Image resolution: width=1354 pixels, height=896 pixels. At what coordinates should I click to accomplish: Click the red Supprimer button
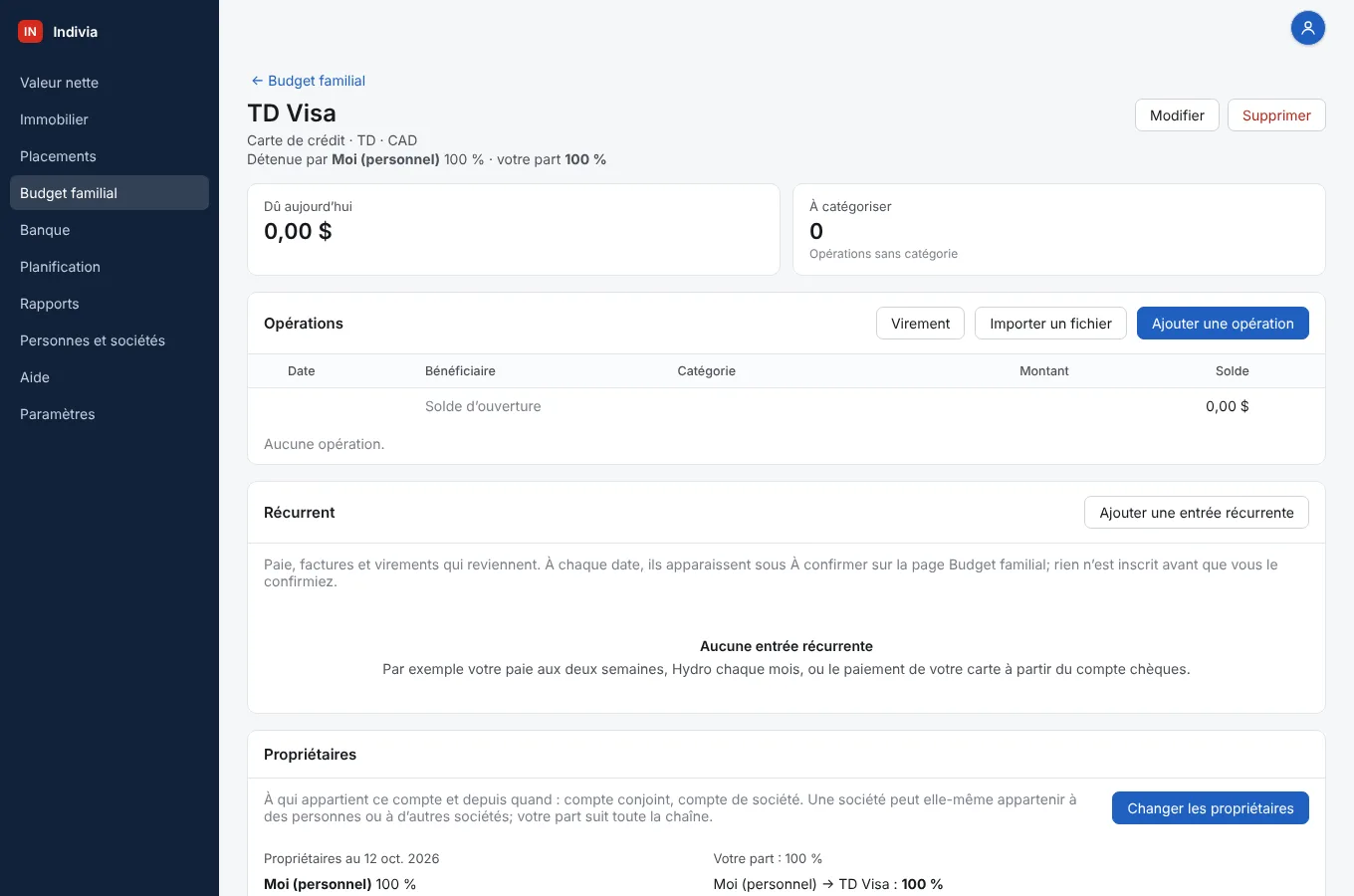click(x=1276, y=115)
